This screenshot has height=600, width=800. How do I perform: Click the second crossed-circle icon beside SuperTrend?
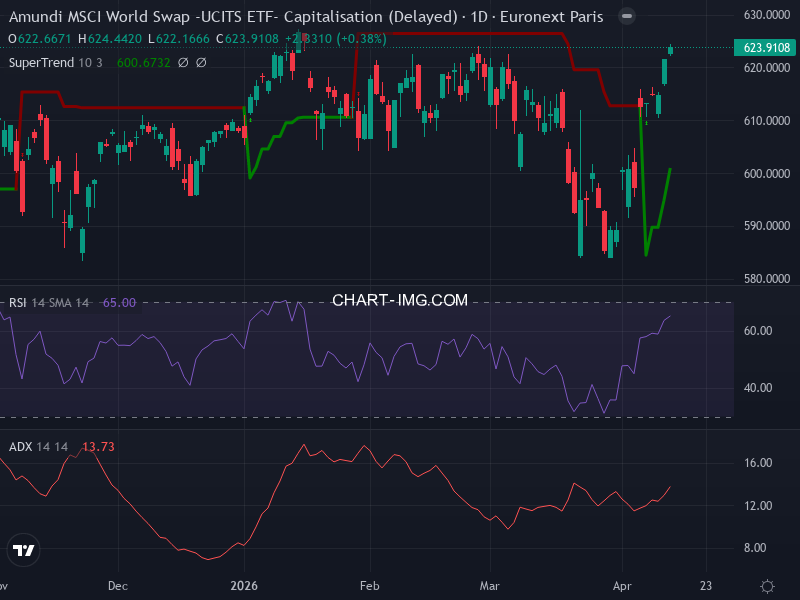tap(200, 63)
